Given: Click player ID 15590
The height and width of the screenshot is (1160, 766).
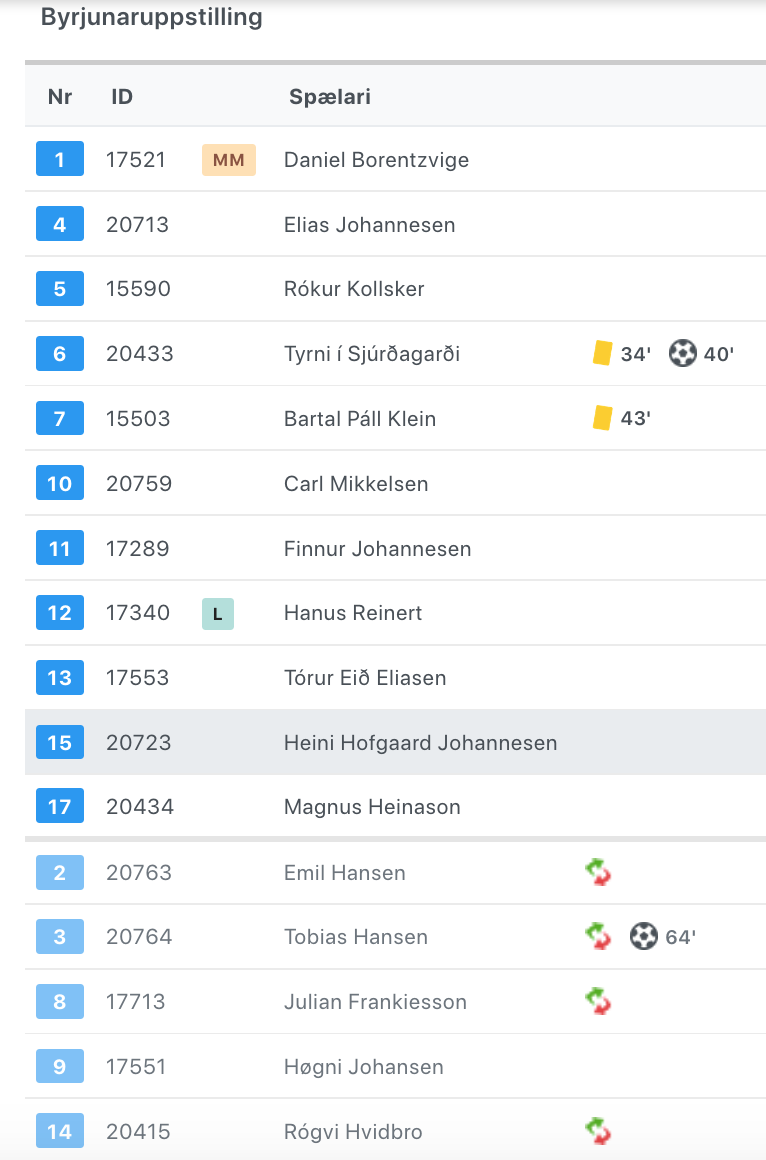Looking at the screenshot, I should point(138,289).
